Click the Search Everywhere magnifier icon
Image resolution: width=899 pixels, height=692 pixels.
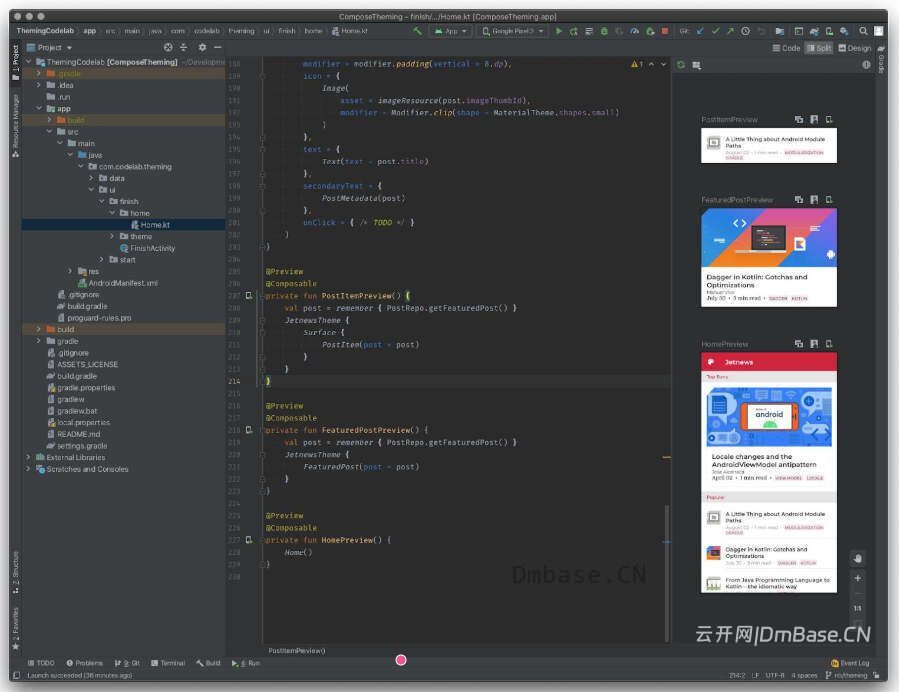(863, 31)
